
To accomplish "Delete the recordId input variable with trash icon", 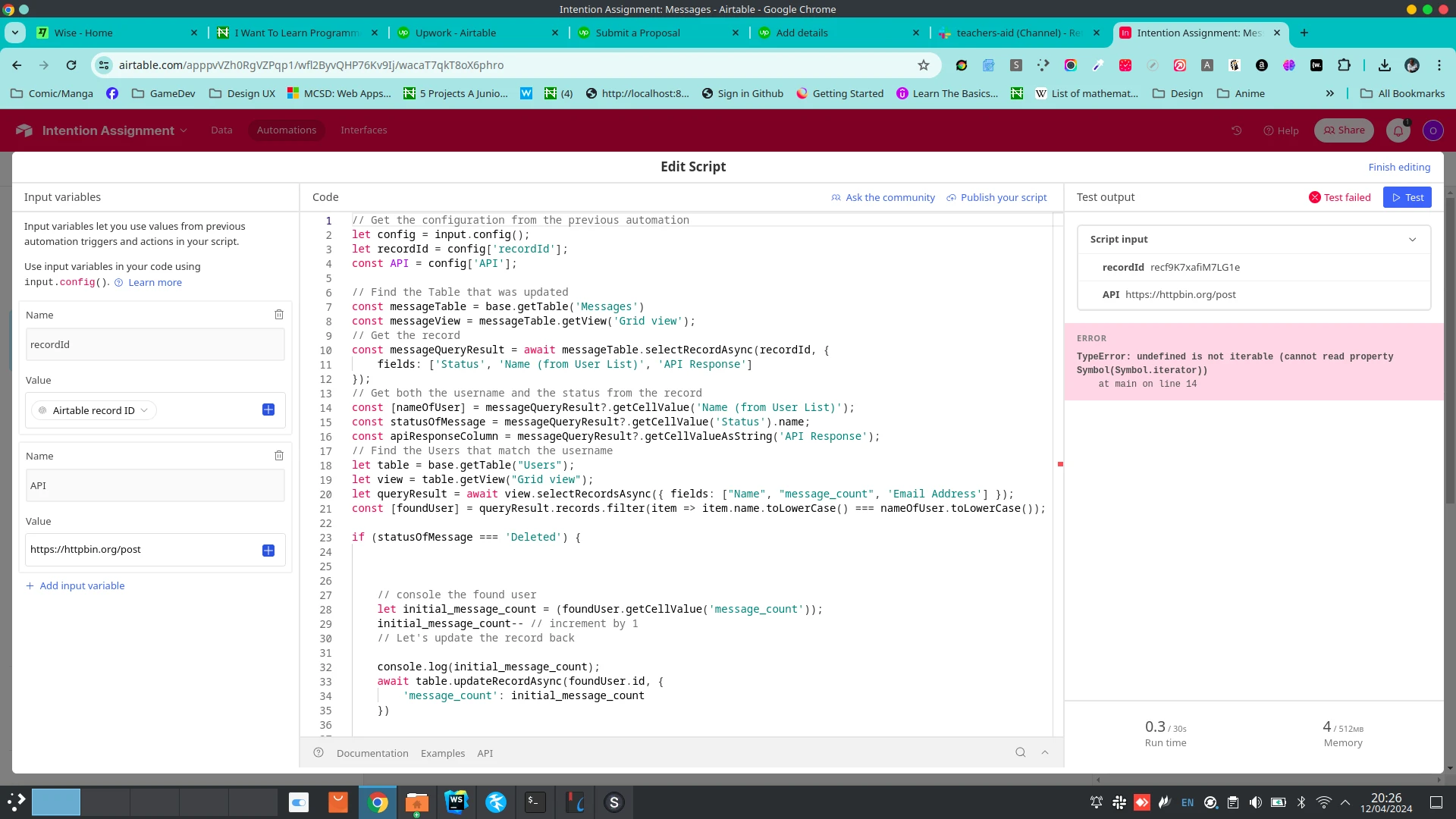I will click(279, 315).
